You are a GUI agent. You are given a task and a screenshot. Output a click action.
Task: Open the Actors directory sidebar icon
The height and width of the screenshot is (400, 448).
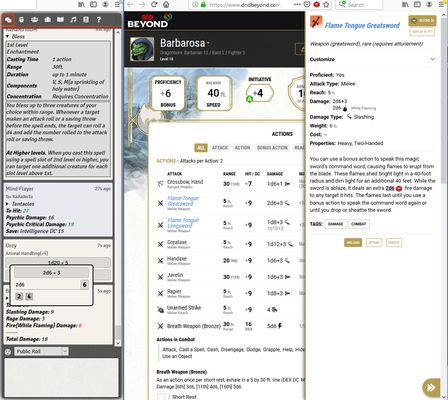[x=34, y=20]
